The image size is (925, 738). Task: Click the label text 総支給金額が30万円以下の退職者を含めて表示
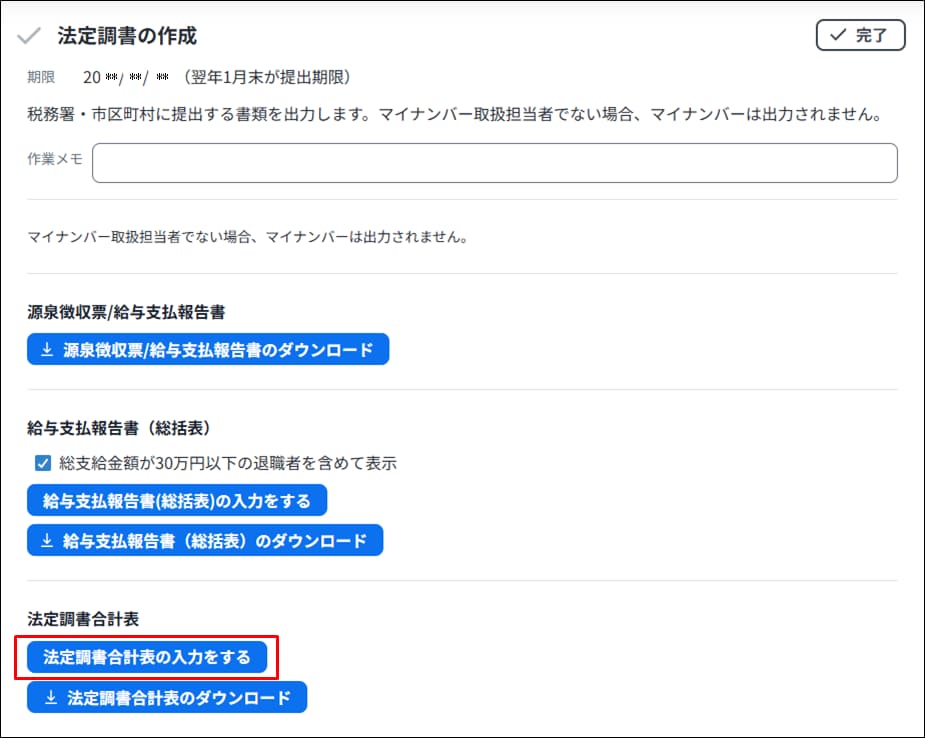[x=228, y=463]
